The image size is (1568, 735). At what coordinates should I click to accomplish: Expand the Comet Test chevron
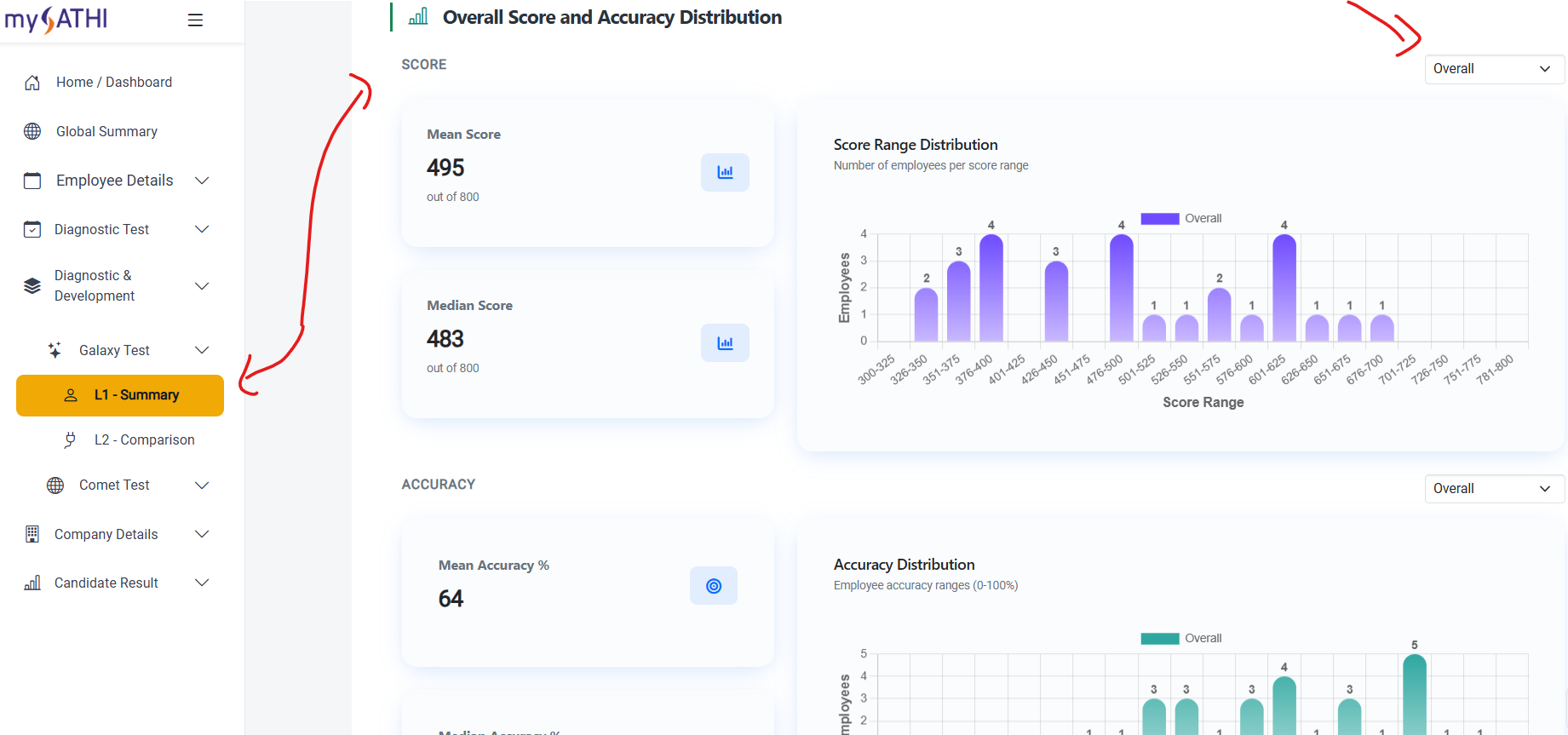coord(202,485)
